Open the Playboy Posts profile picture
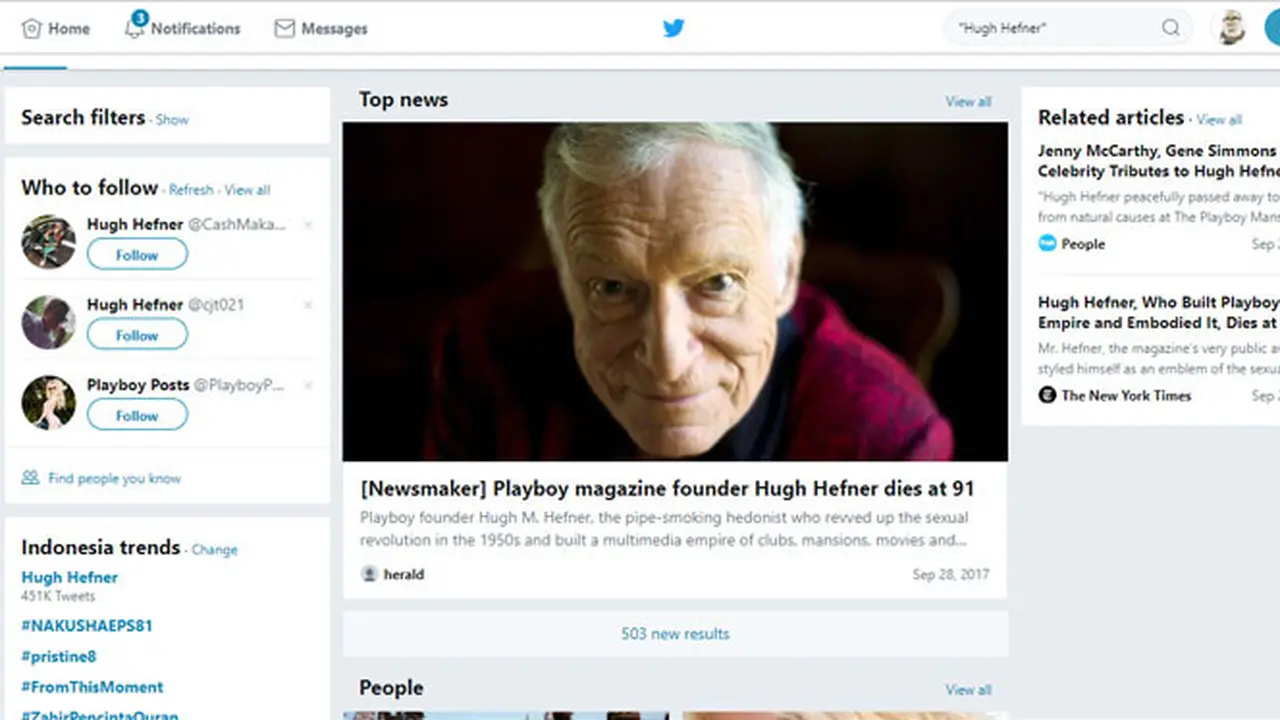 (x=49, y=402)
